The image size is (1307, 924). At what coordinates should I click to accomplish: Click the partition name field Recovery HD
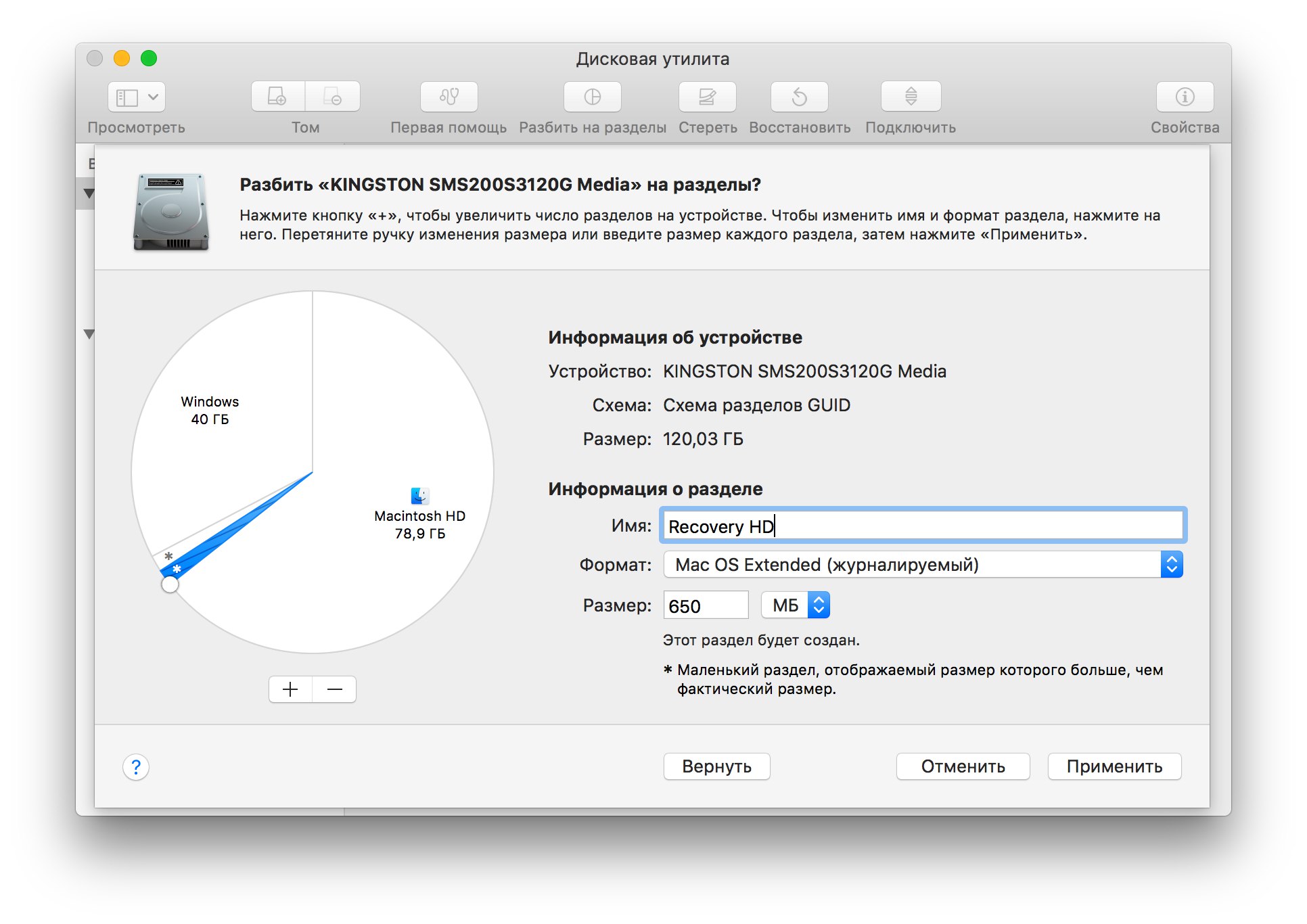coord(923,526)
